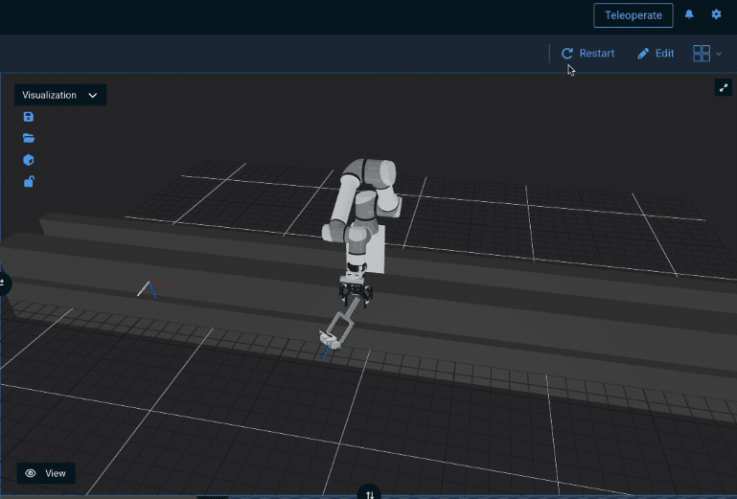Click the grid layout icon
737x499 pixels.
coord(702,53)
